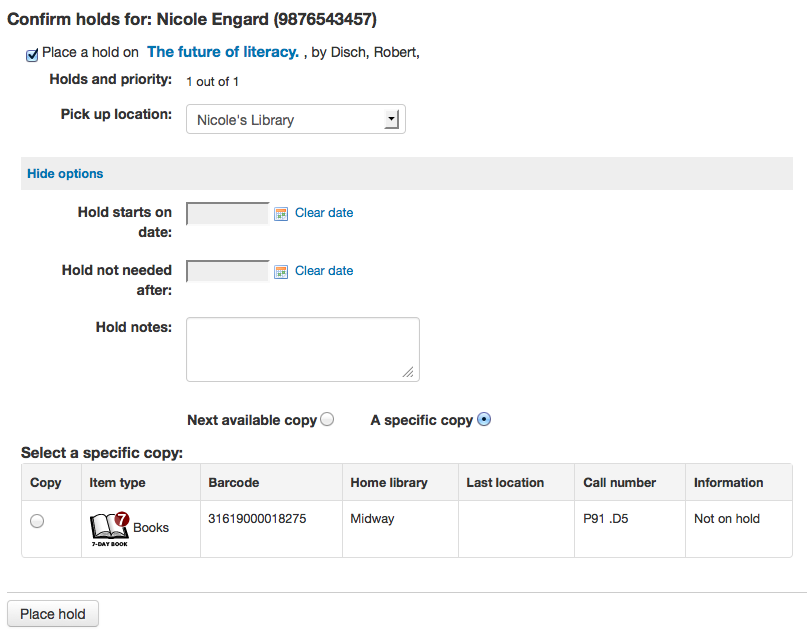Click the Place hold button
The width and height of the screenshot is (811, 634).
click(x=53, y=614)
